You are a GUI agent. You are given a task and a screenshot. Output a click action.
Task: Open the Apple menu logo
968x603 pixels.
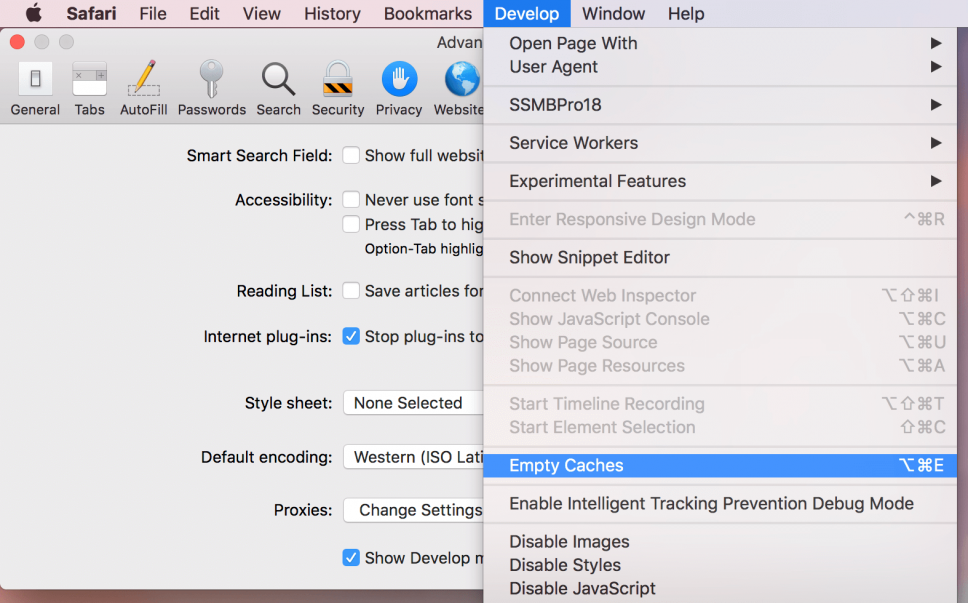pyautogui.click(x=33, y=13)
